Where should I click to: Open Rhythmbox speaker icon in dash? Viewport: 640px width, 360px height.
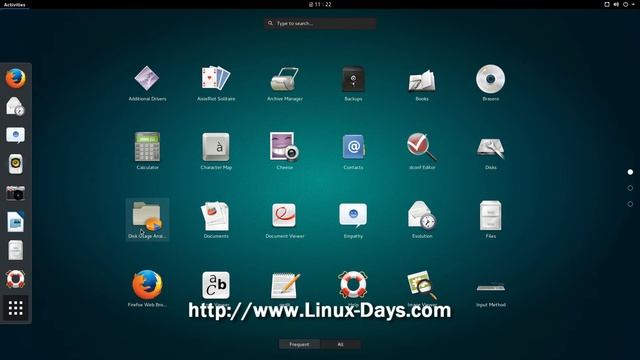pyautogui.click(x=16, y=164)
